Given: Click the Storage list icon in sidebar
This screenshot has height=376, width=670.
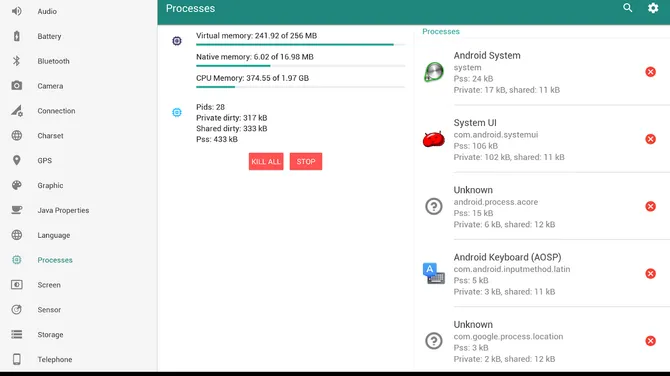Looking at the screenshot, I should (17, 334).
